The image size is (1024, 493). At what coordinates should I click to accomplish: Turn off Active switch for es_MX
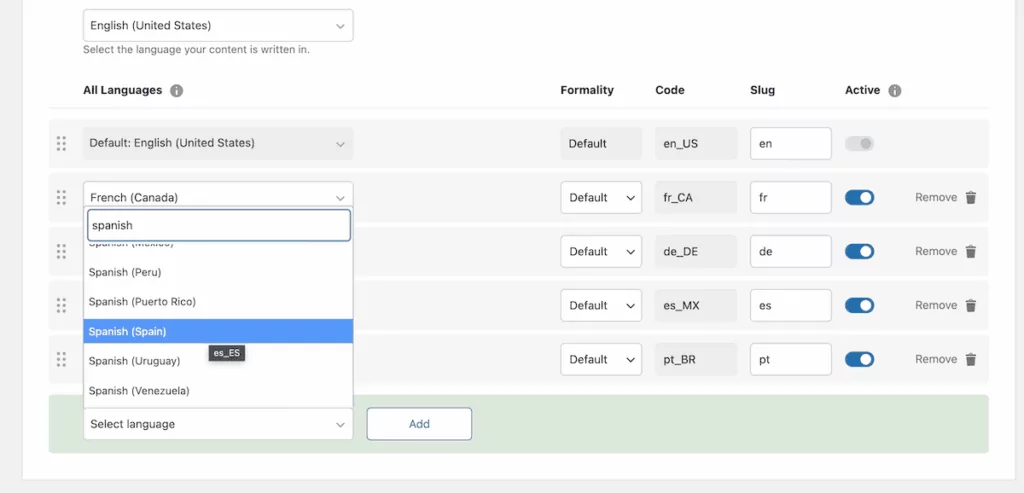[859, 305]
